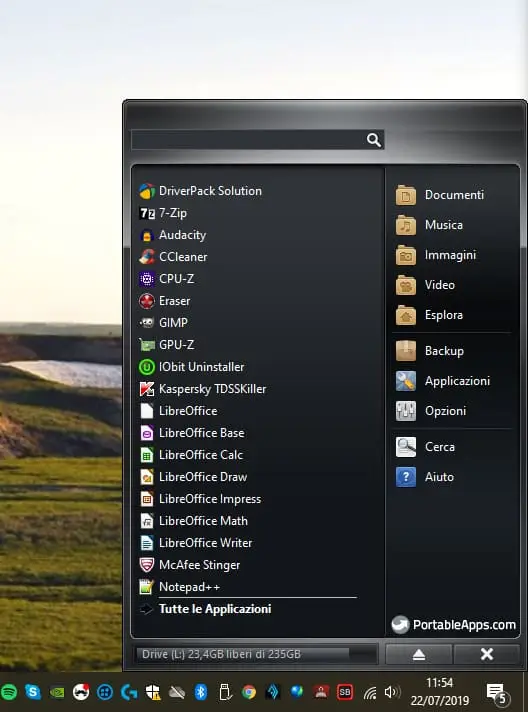Launch GIMP from the list

(163, 323)
